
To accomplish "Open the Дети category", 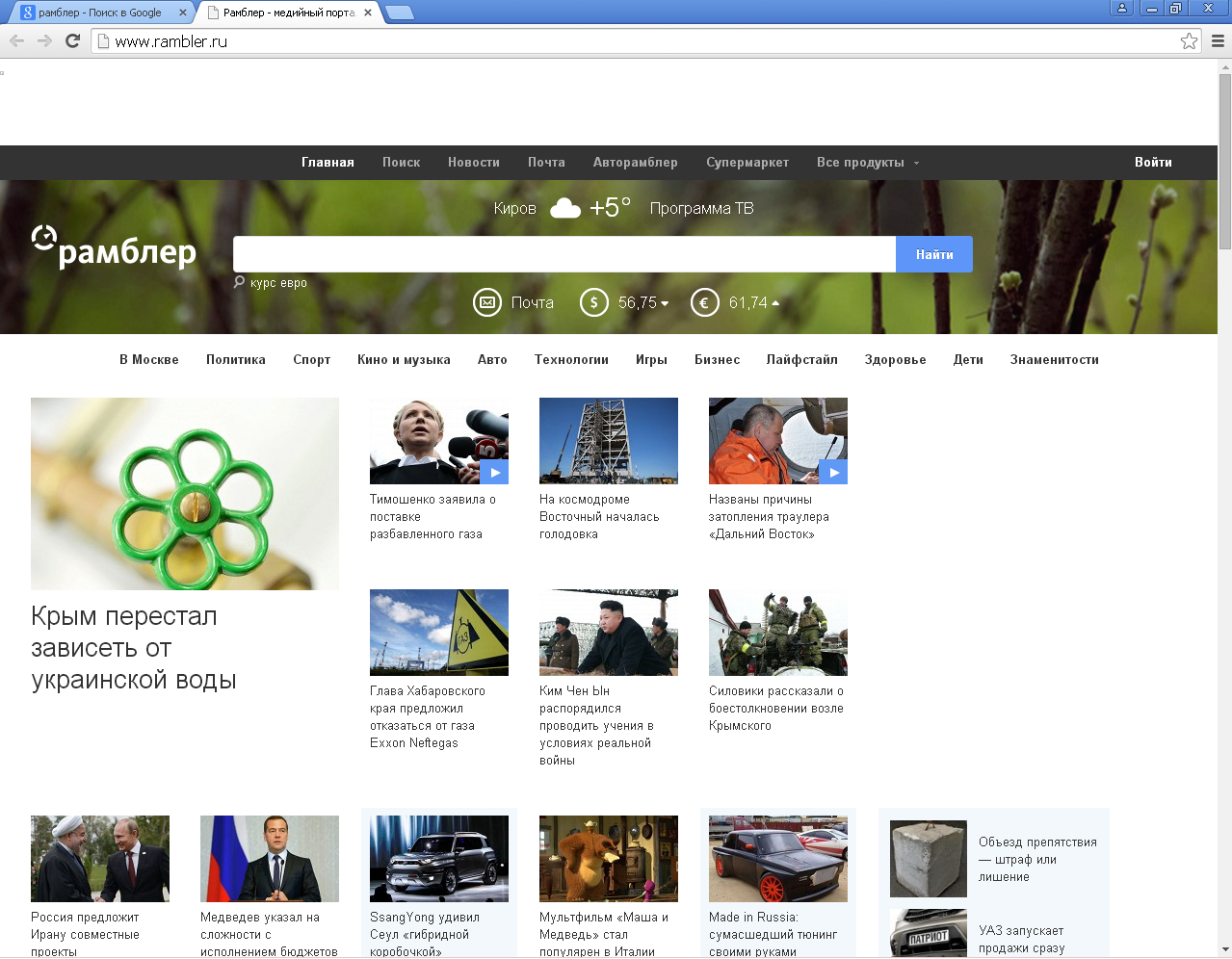I will (x=968, y=359).
